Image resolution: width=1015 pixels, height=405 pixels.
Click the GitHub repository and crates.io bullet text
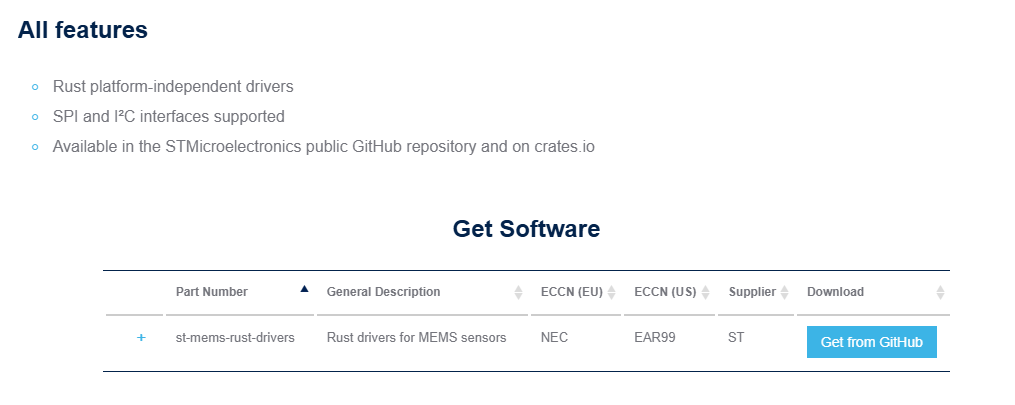pyautogui.click(x=324, y=147)
